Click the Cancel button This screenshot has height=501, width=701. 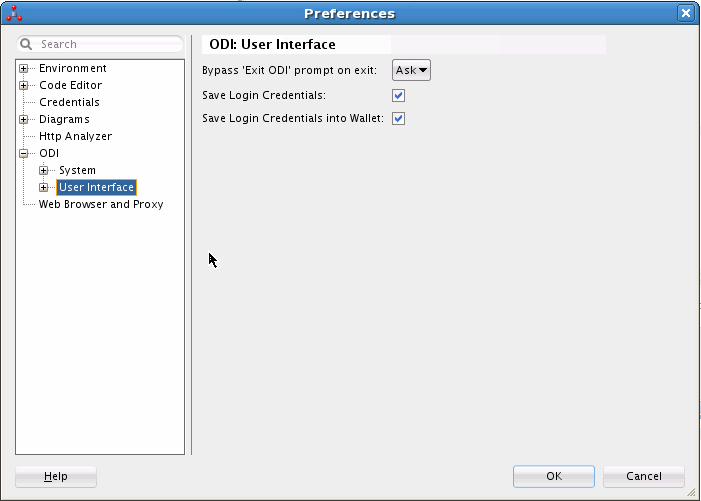644,476
